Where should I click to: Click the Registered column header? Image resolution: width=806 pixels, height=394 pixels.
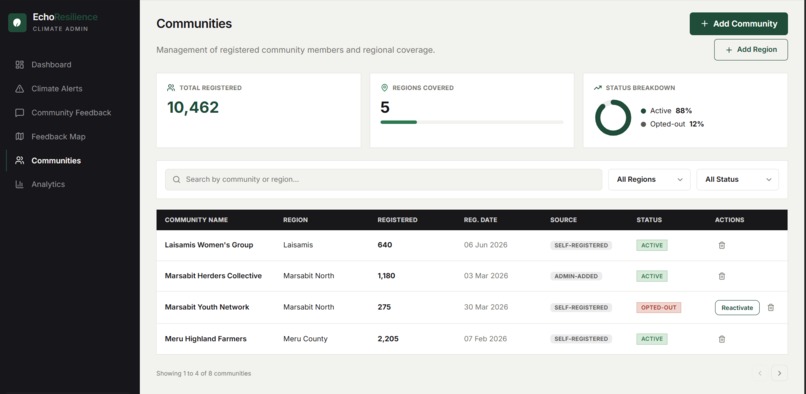tap(397, 220)
